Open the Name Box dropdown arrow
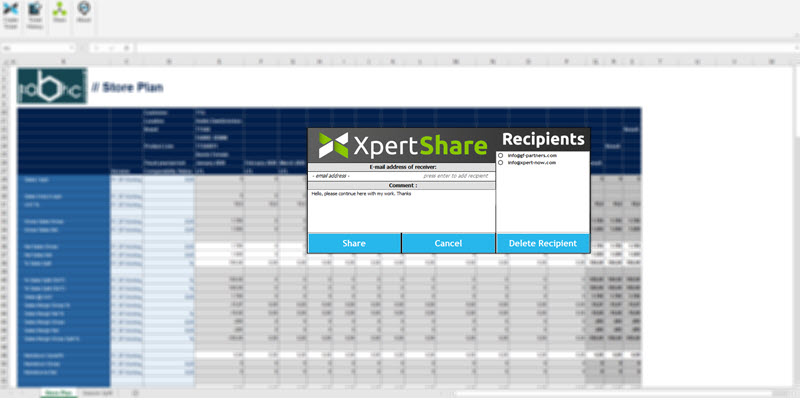Viewport: 800px width, 400px height. coord(72,48)
